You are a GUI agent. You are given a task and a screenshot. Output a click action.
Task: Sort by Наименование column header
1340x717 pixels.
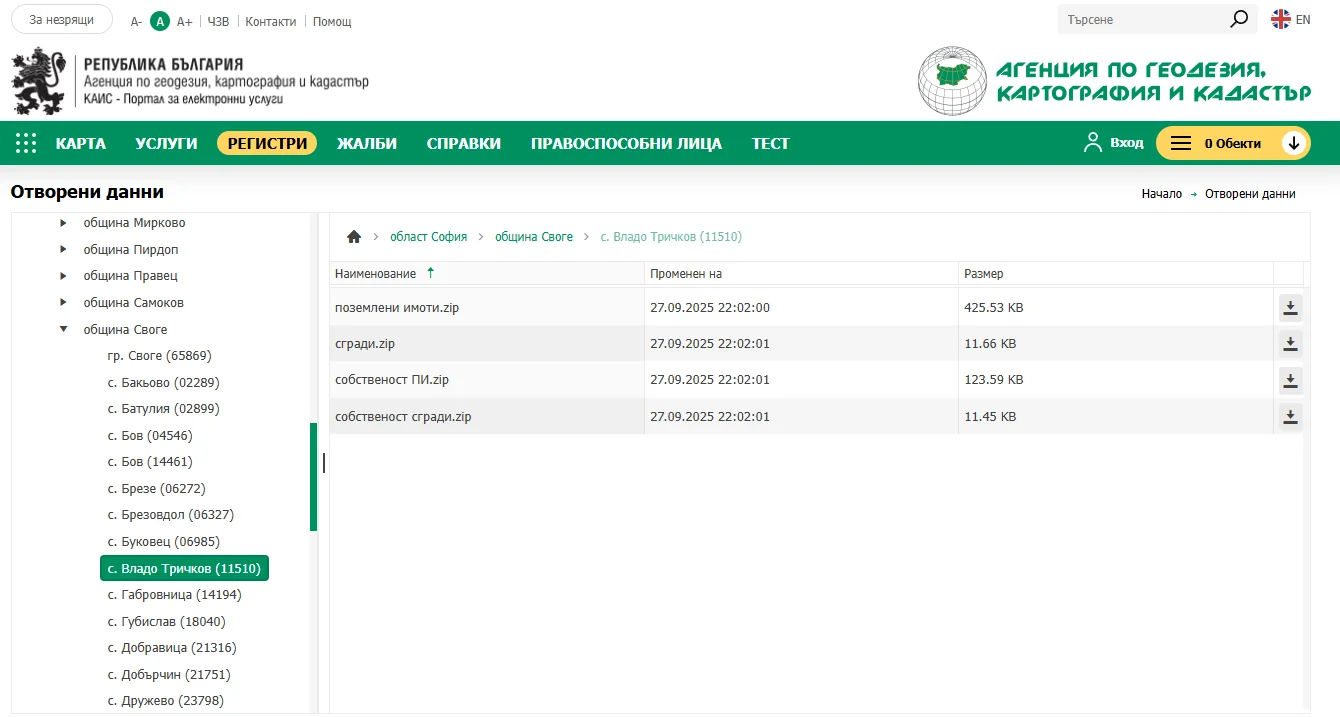tap(375, 273)
